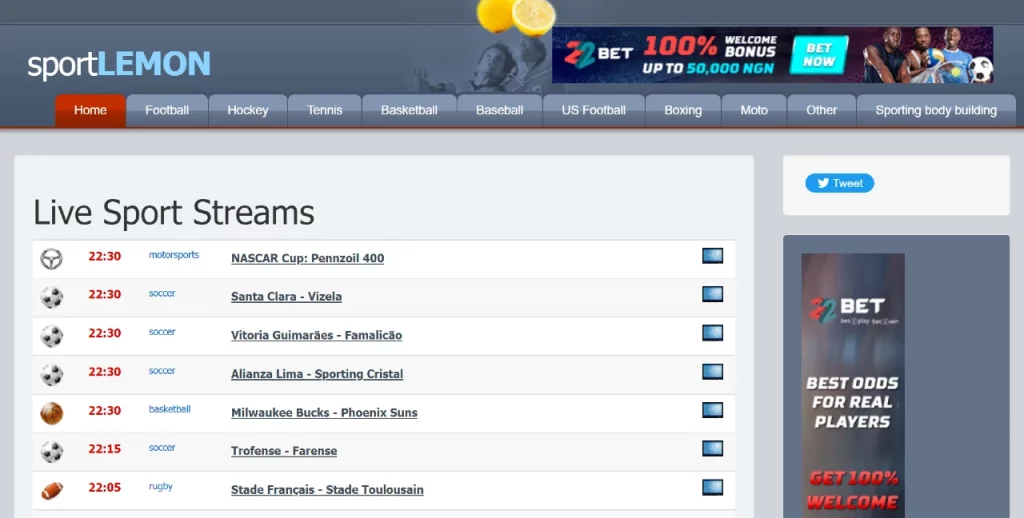The height and width of the screenshot is (518, 1024).
Task: Click the soccer ball icon beside Trofense - Farense
Action: (52, 451)
